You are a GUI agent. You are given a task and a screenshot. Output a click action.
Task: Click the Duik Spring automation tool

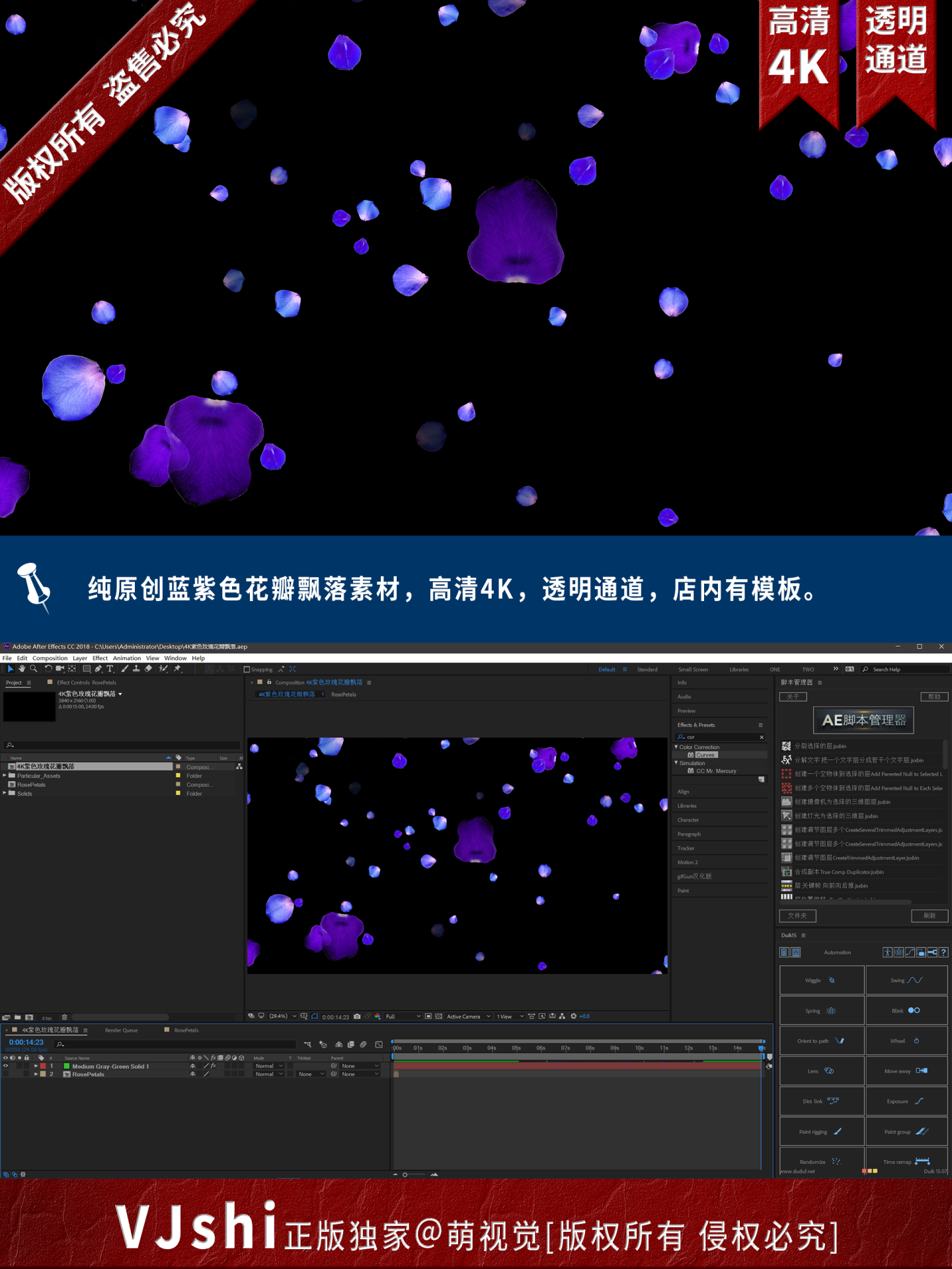pos(822,1010)
